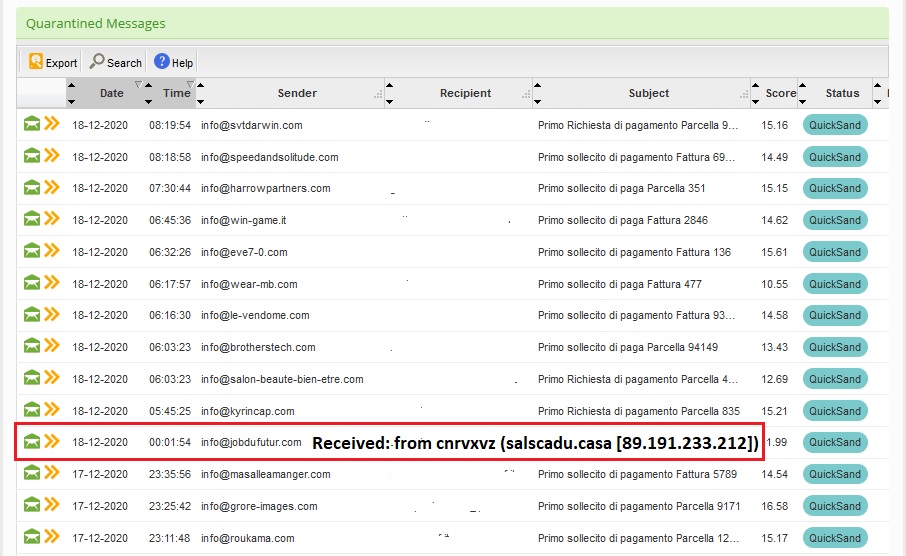Open subject 'Primo sollecito di pagamento Fattura 5789'
Image resolution: width=906 pixels, height=556 pixels.
point(637,475)
